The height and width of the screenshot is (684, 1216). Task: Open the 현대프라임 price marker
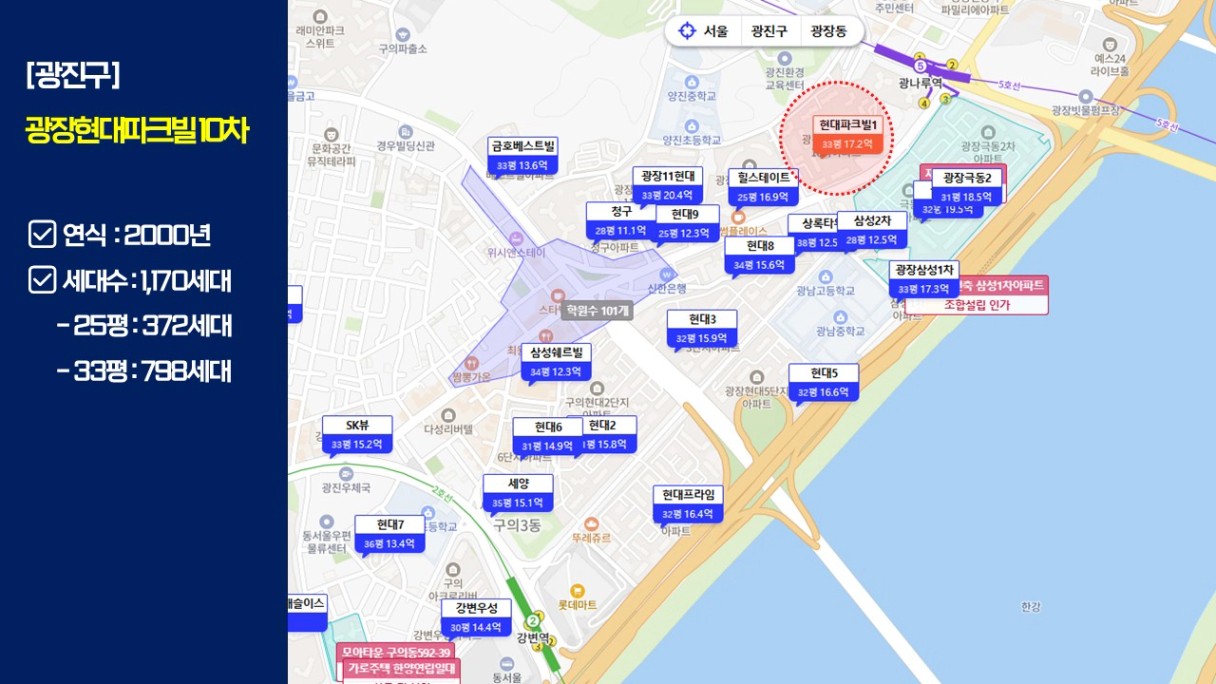coord(688,504)
